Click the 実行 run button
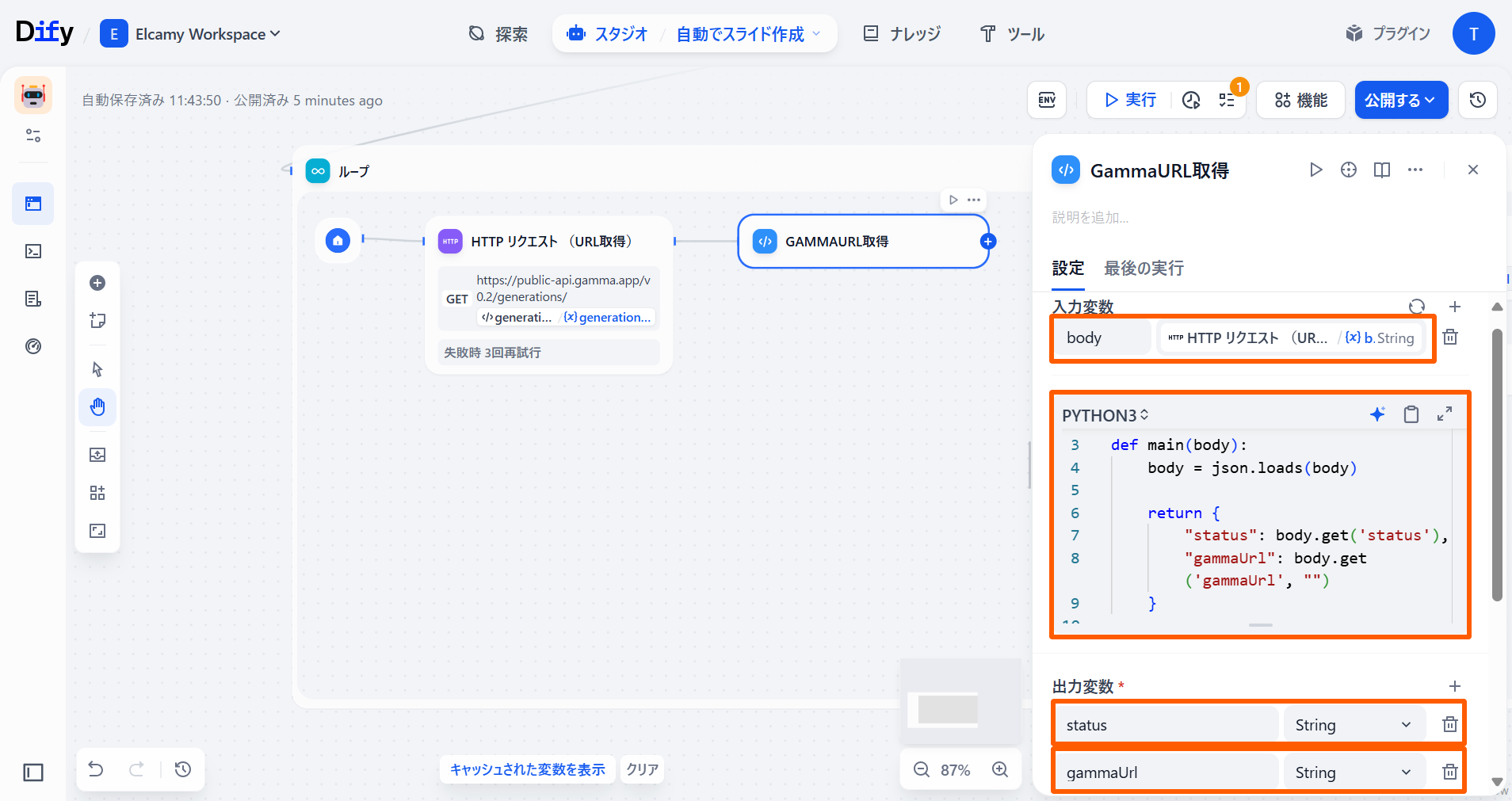Screen dimensions: 1512x801 [1130, 100]
